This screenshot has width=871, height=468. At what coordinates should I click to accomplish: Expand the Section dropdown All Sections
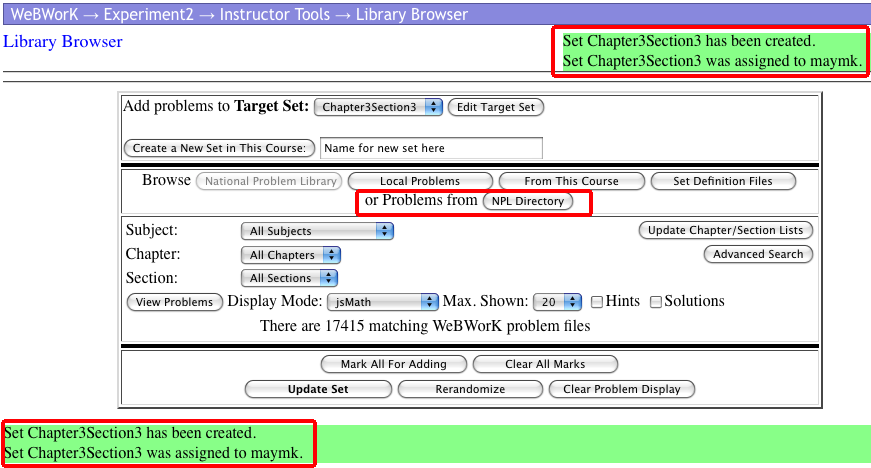289,278
